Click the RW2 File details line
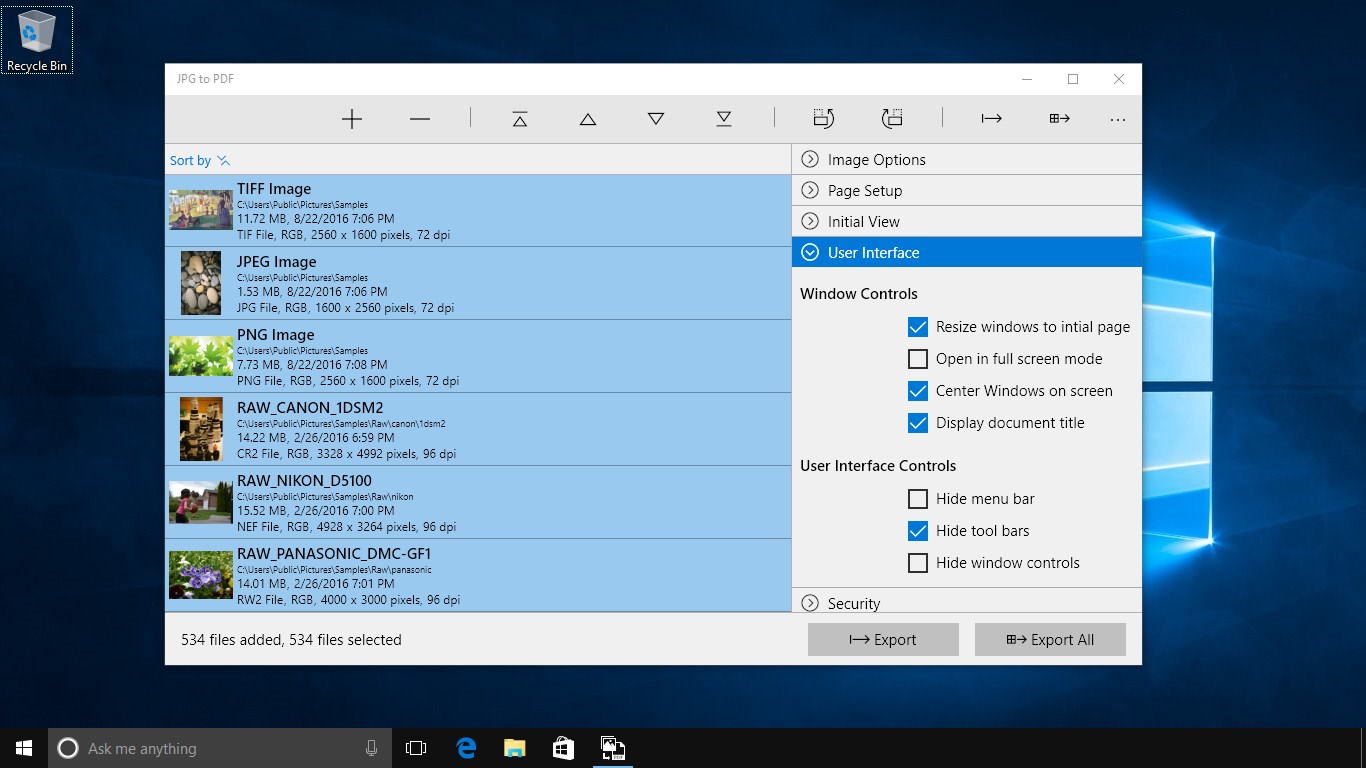1366x768 pixels. coord(348,600)
